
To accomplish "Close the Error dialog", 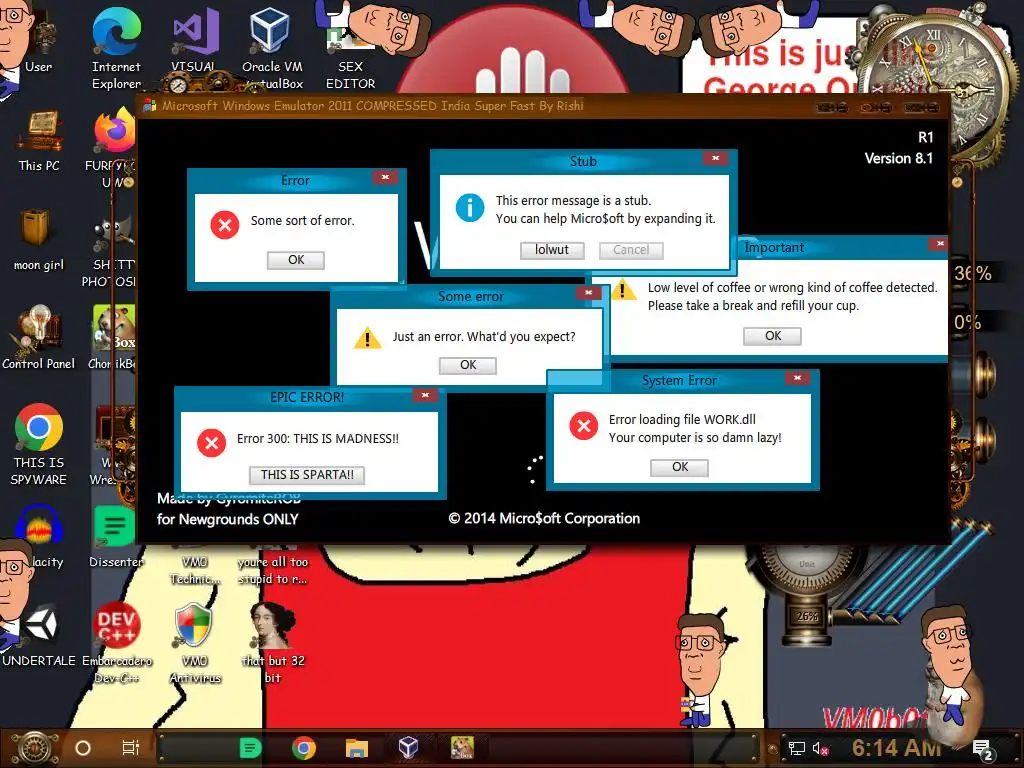I will click(x=385, y=177).
